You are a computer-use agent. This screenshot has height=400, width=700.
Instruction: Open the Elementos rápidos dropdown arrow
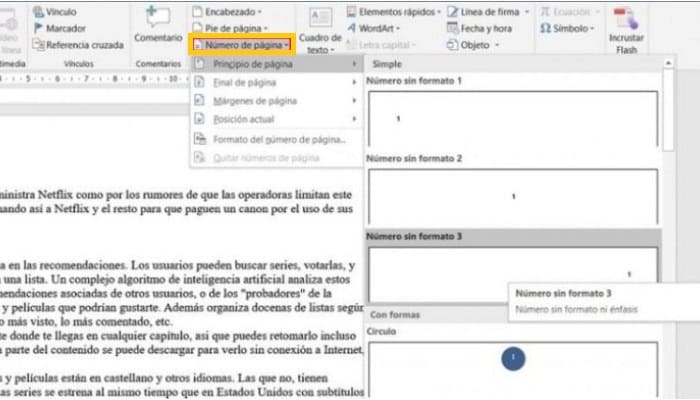[439, 12]
